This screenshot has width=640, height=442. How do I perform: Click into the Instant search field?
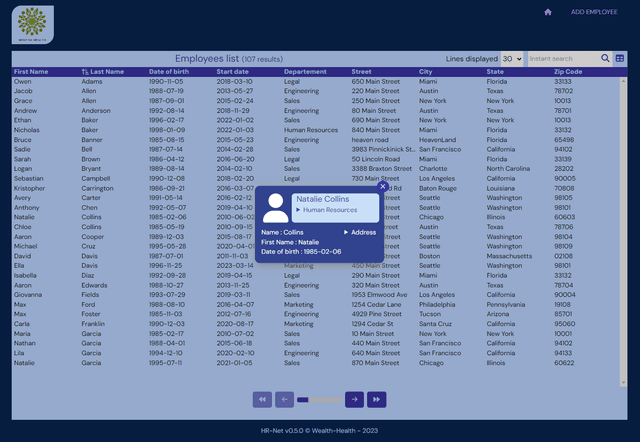point(563,59)
